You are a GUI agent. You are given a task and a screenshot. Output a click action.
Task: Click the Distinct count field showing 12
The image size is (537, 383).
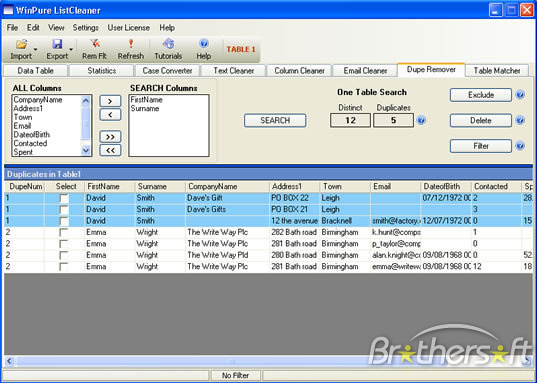coord(350,121)
